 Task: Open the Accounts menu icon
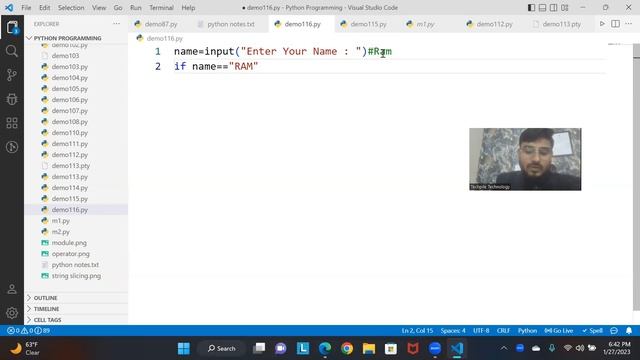point(12,289)
